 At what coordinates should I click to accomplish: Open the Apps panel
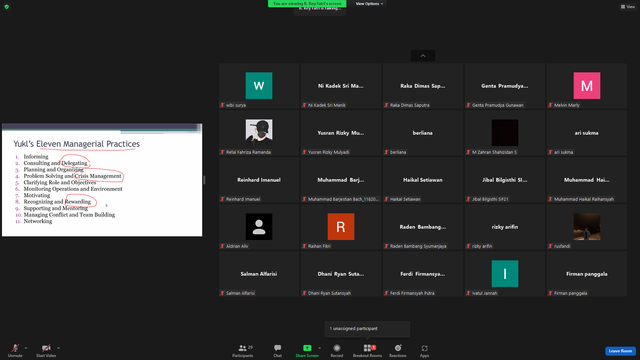pyautogui.click(x=424, y=350)
